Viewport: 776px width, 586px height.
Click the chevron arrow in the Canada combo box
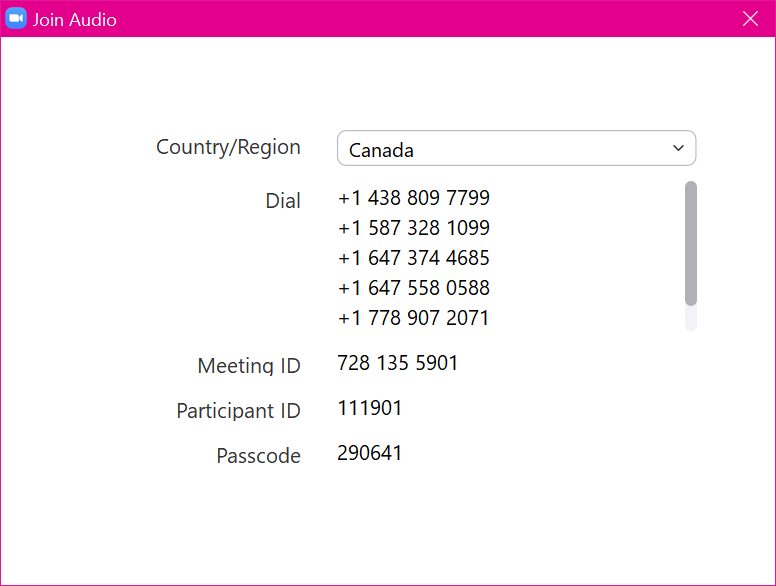click(x=679, y=149)
